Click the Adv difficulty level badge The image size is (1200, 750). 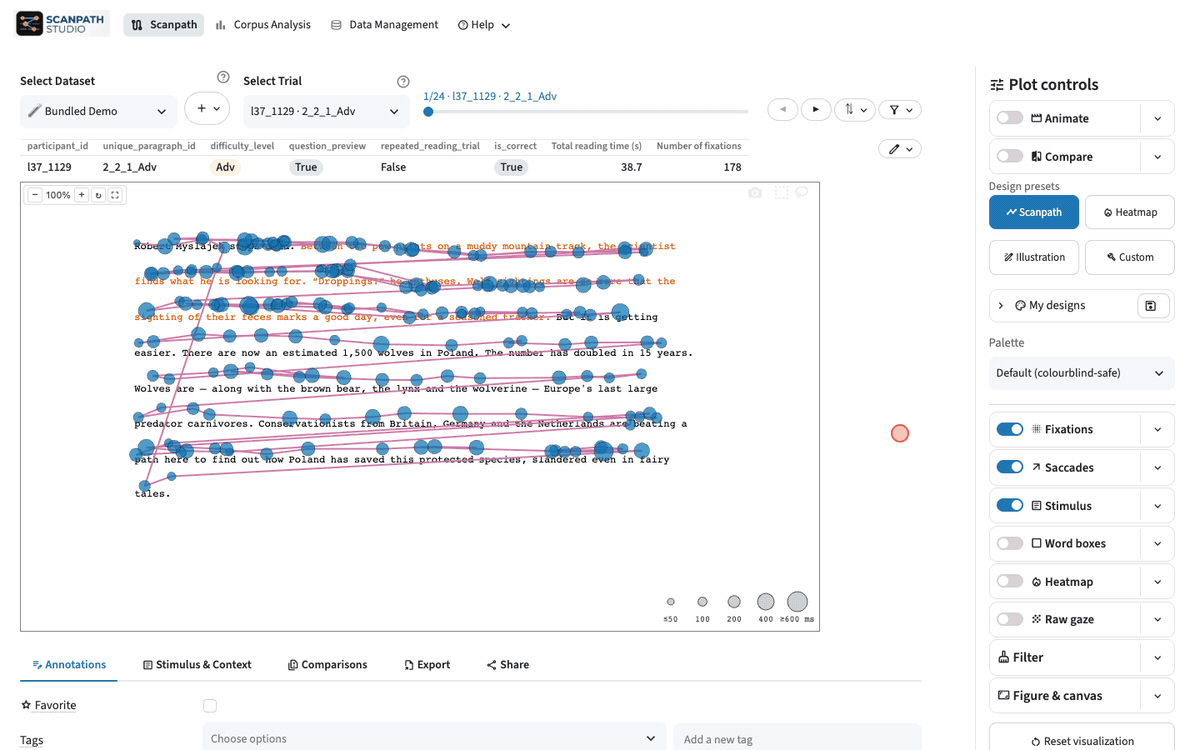click(225, 167)
